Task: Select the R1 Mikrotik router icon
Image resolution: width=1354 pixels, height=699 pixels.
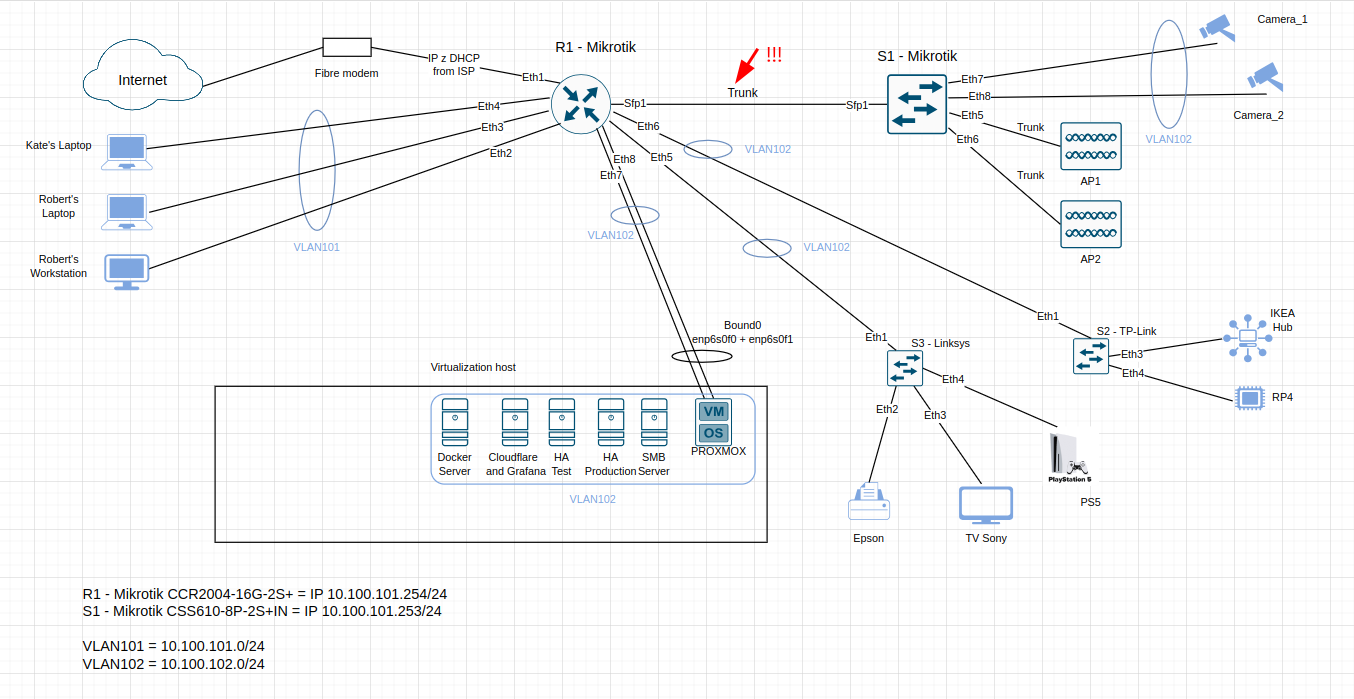Action: click(x=580, y=103)
